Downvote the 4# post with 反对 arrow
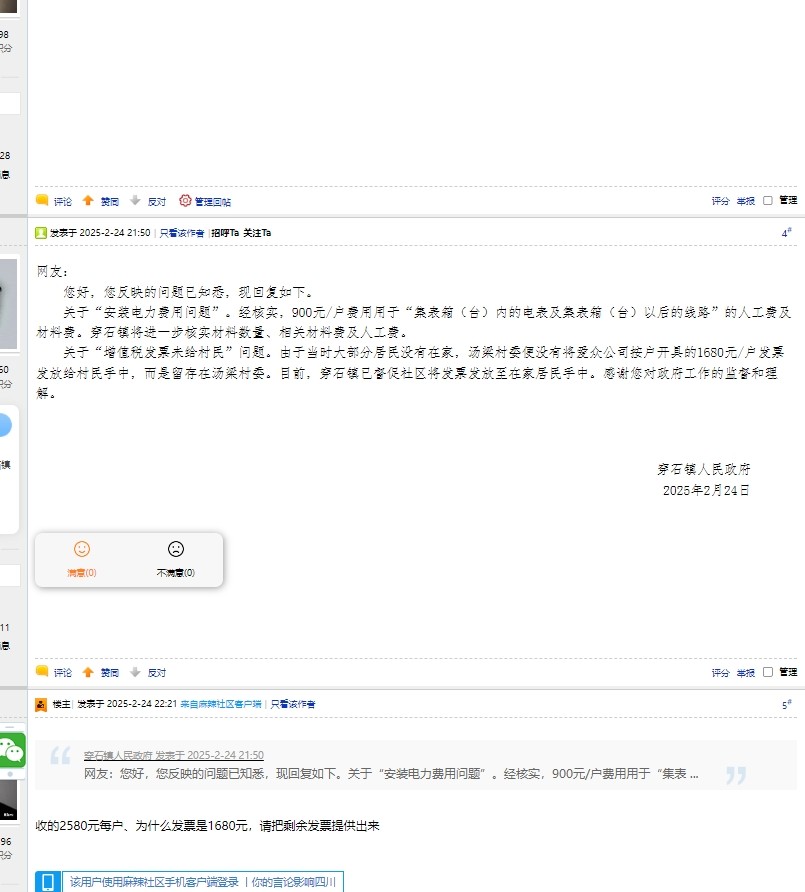The width and height of the screenshot is (805, 892). pos(136,673)
